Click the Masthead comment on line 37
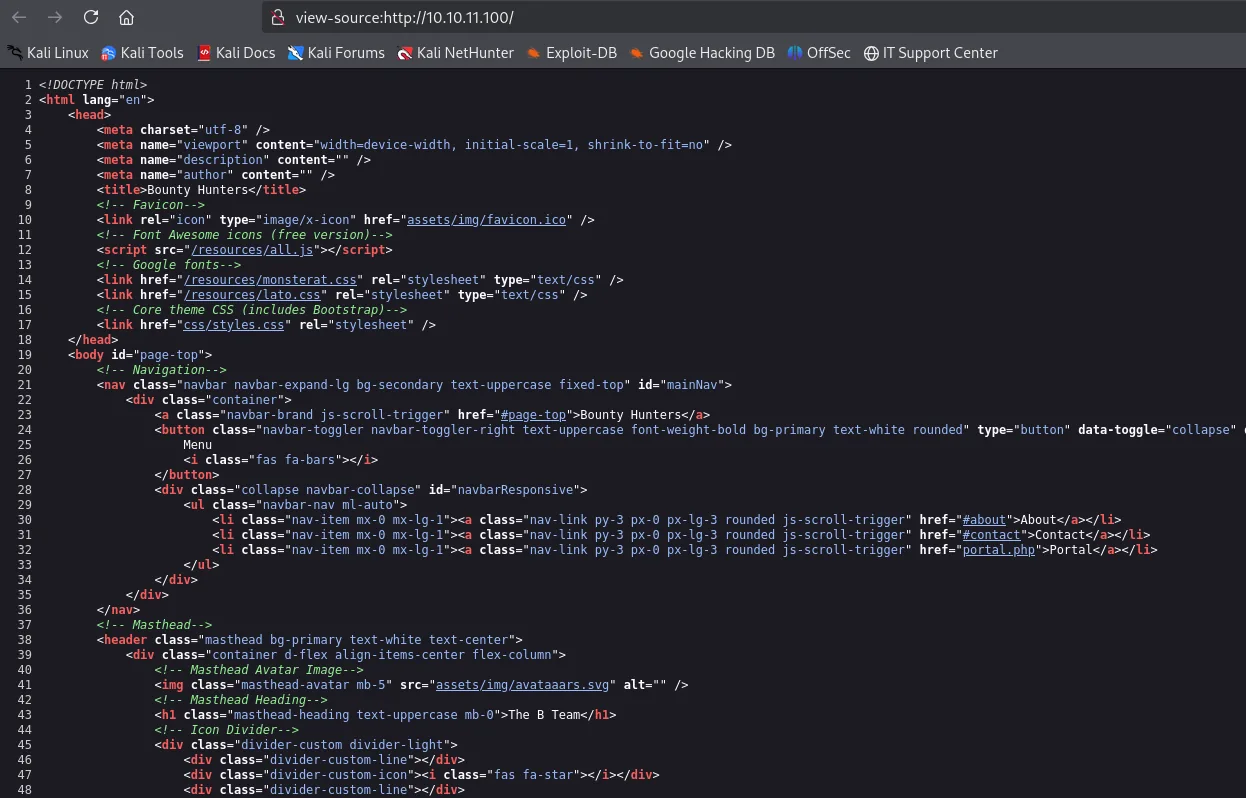1246x798 pixels. click(155, 625)
